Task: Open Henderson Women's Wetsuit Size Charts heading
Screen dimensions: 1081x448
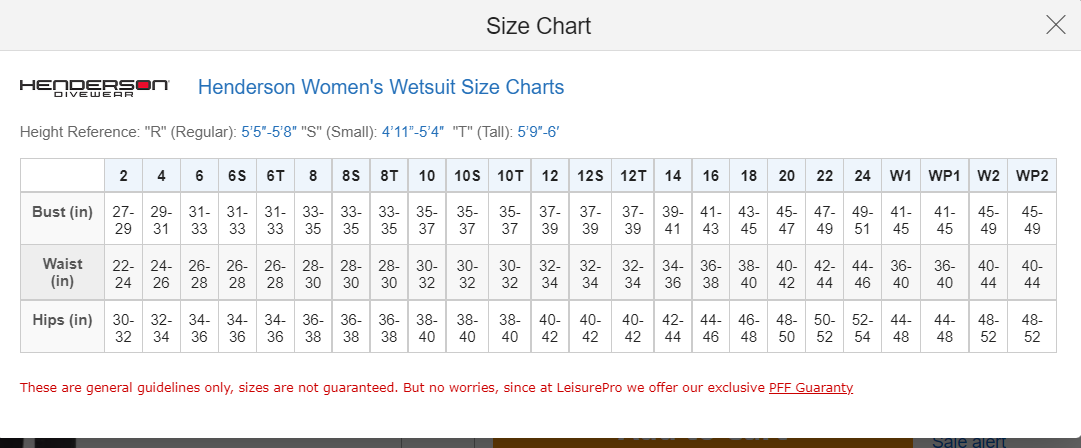Action: [x=380, y=87]
